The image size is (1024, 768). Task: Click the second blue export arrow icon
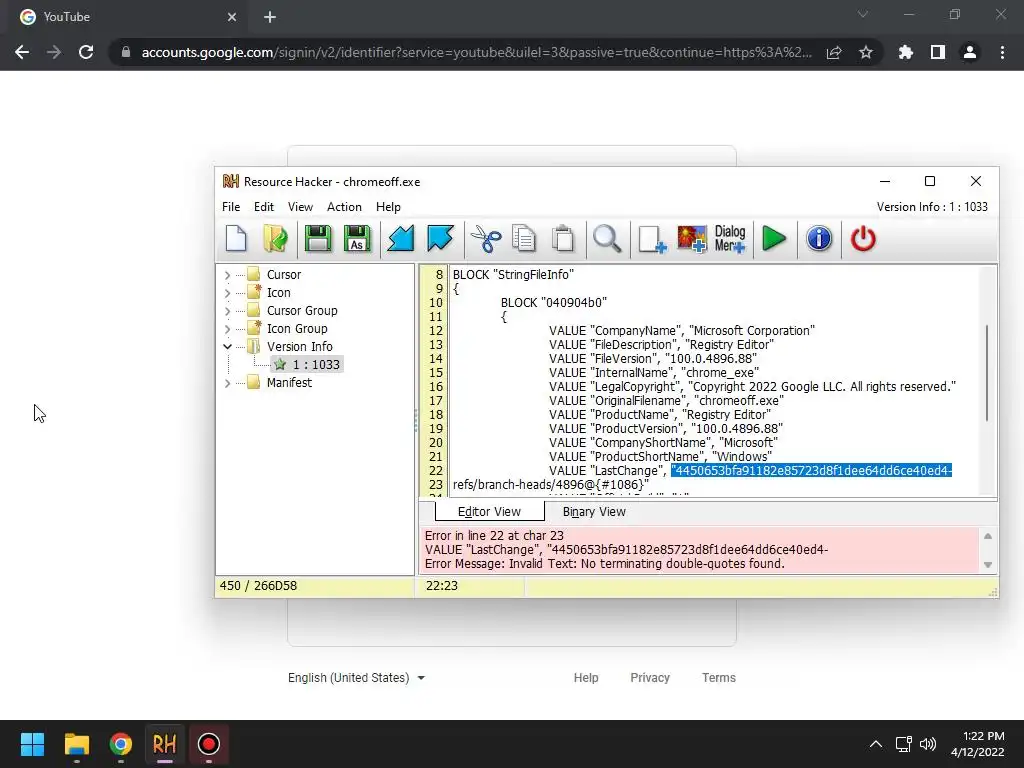(x=440, y=239)
